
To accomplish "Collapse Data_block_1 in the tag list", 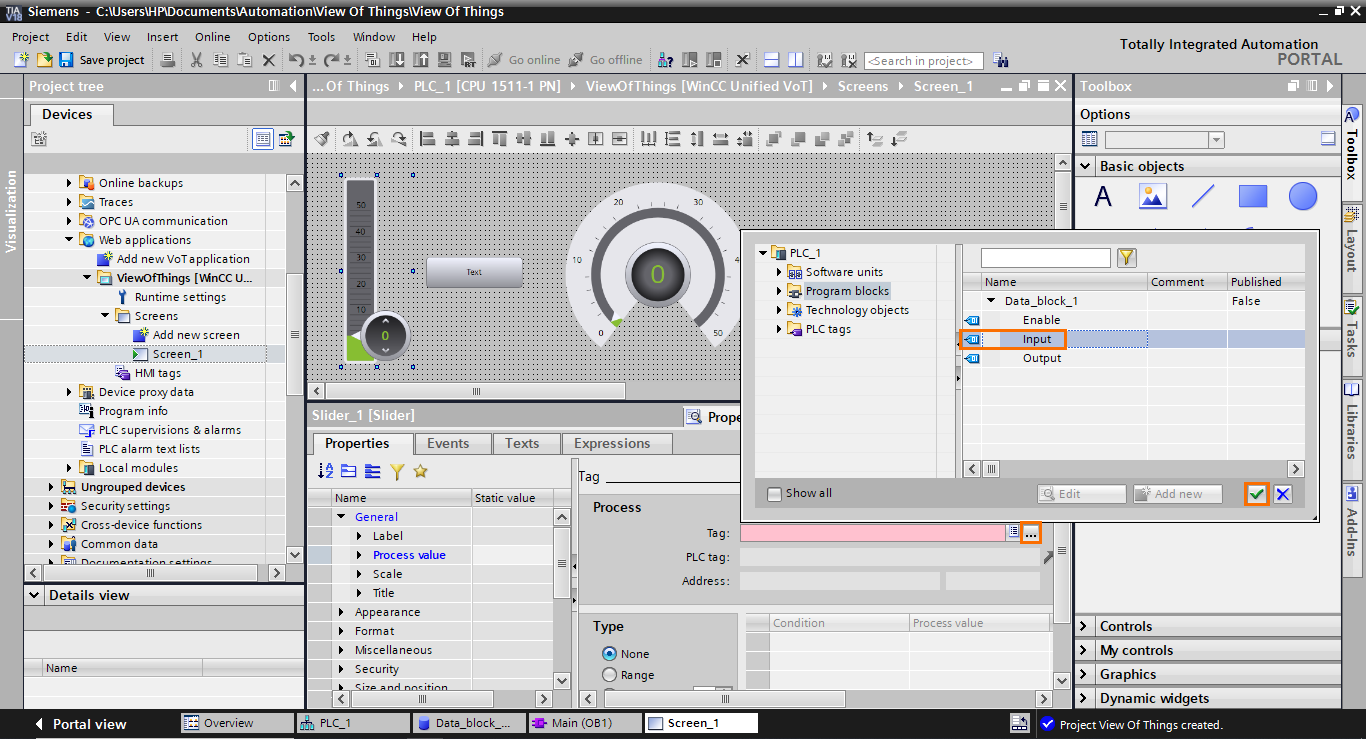I will [992, 301].
